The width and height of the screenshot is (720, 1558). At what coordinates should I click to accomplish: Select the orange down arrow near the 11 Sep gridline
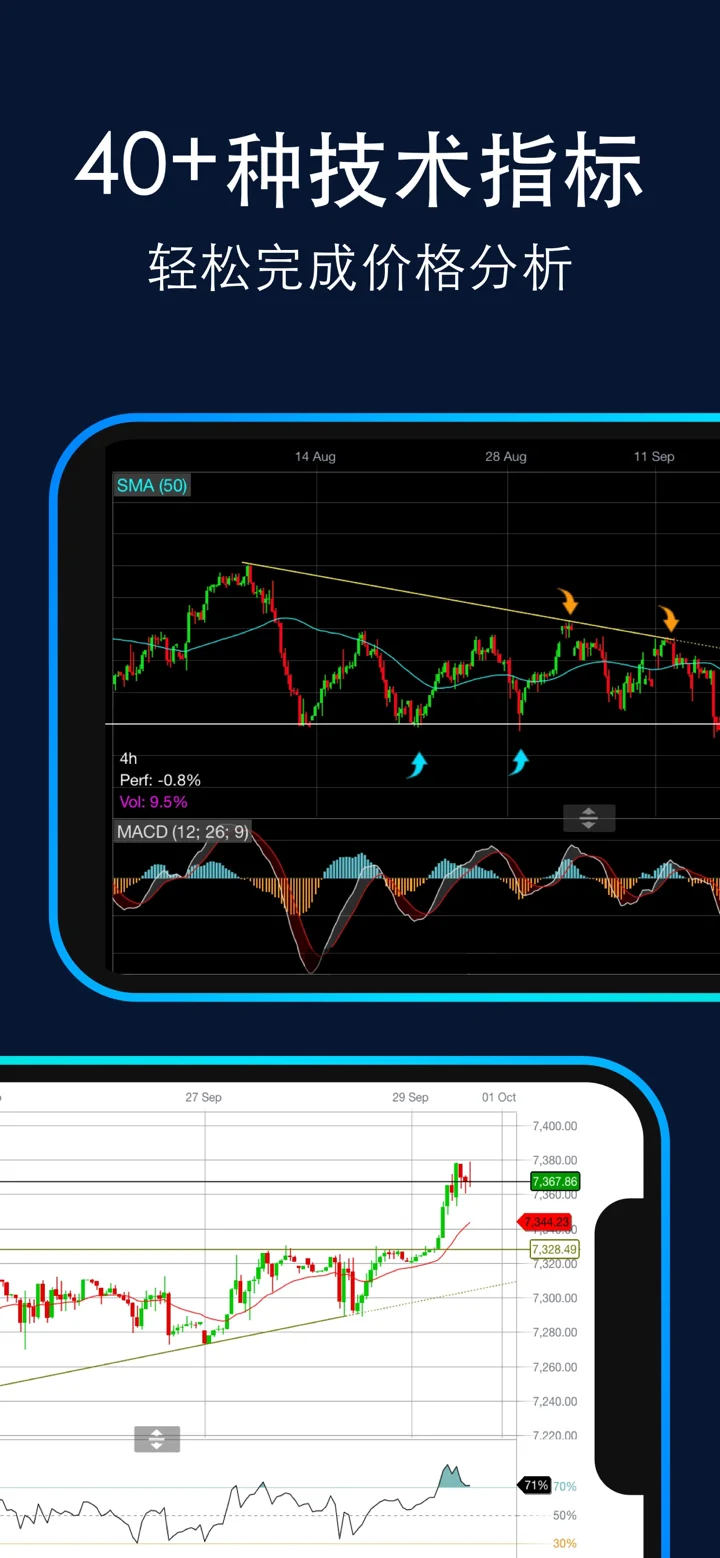coord(667,617)
